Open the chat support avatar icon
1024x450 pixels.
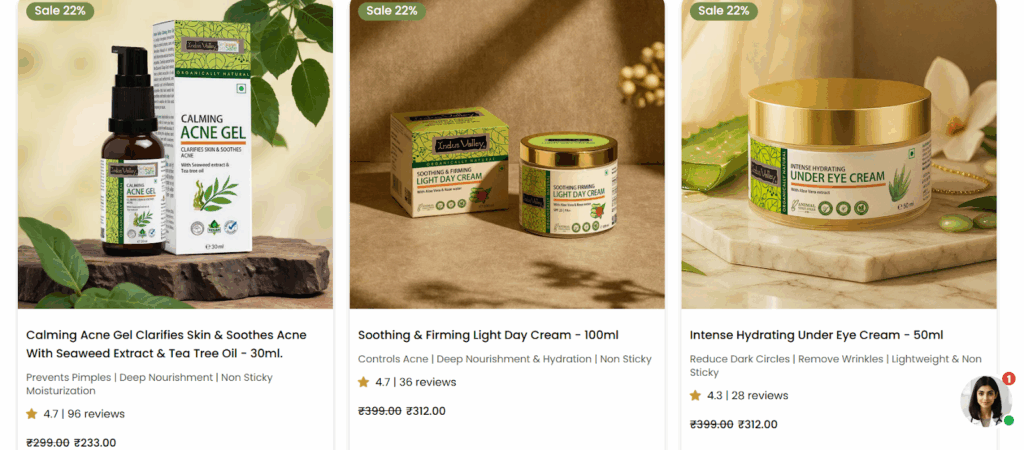coord(985,402)
